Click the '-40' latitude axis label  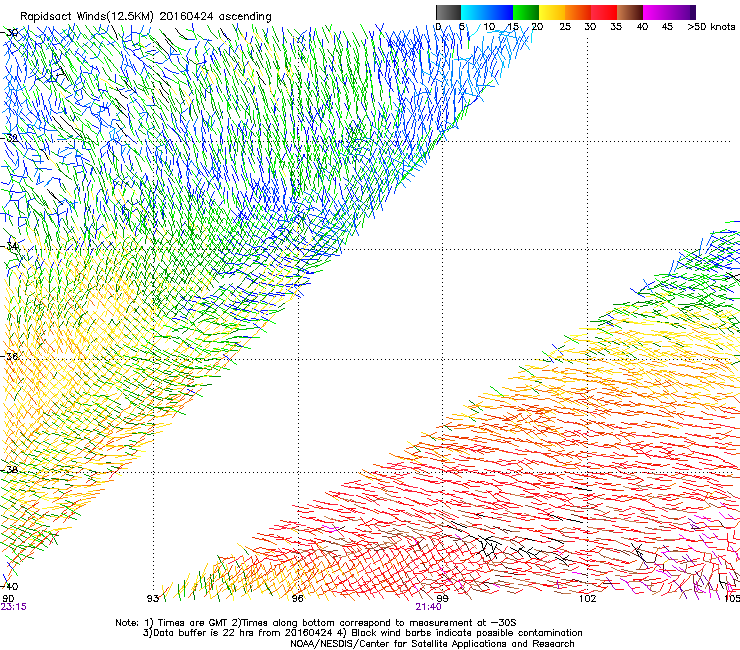[x=9, y=586]
